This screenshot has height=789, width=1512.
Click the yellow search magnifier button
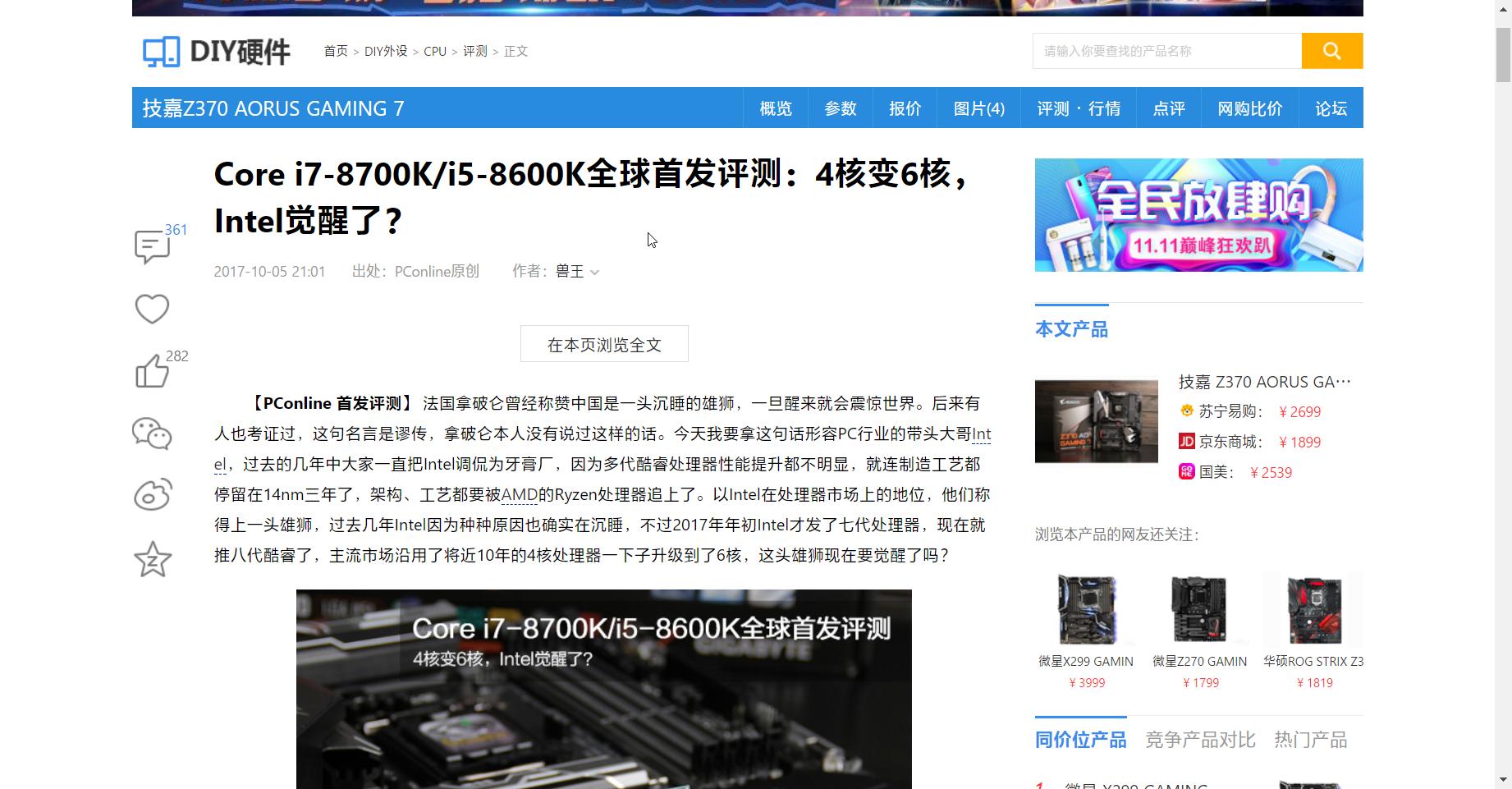coord(1331,50)
